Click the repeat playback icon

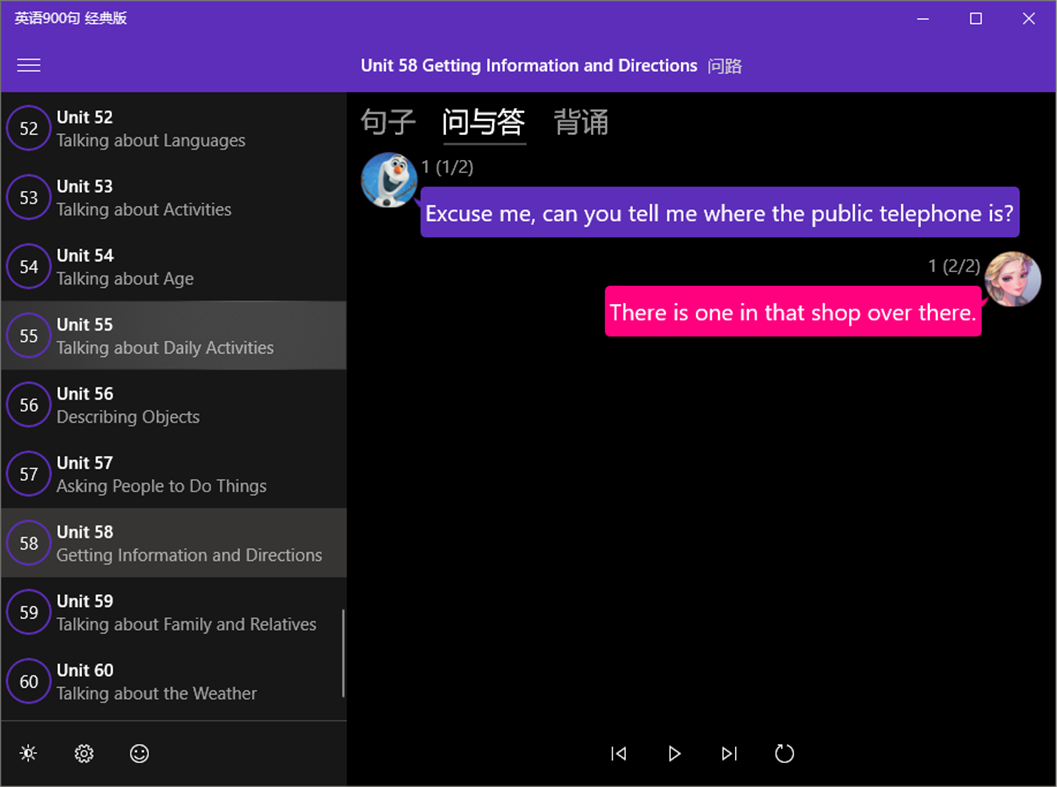(x=784, y=754)
